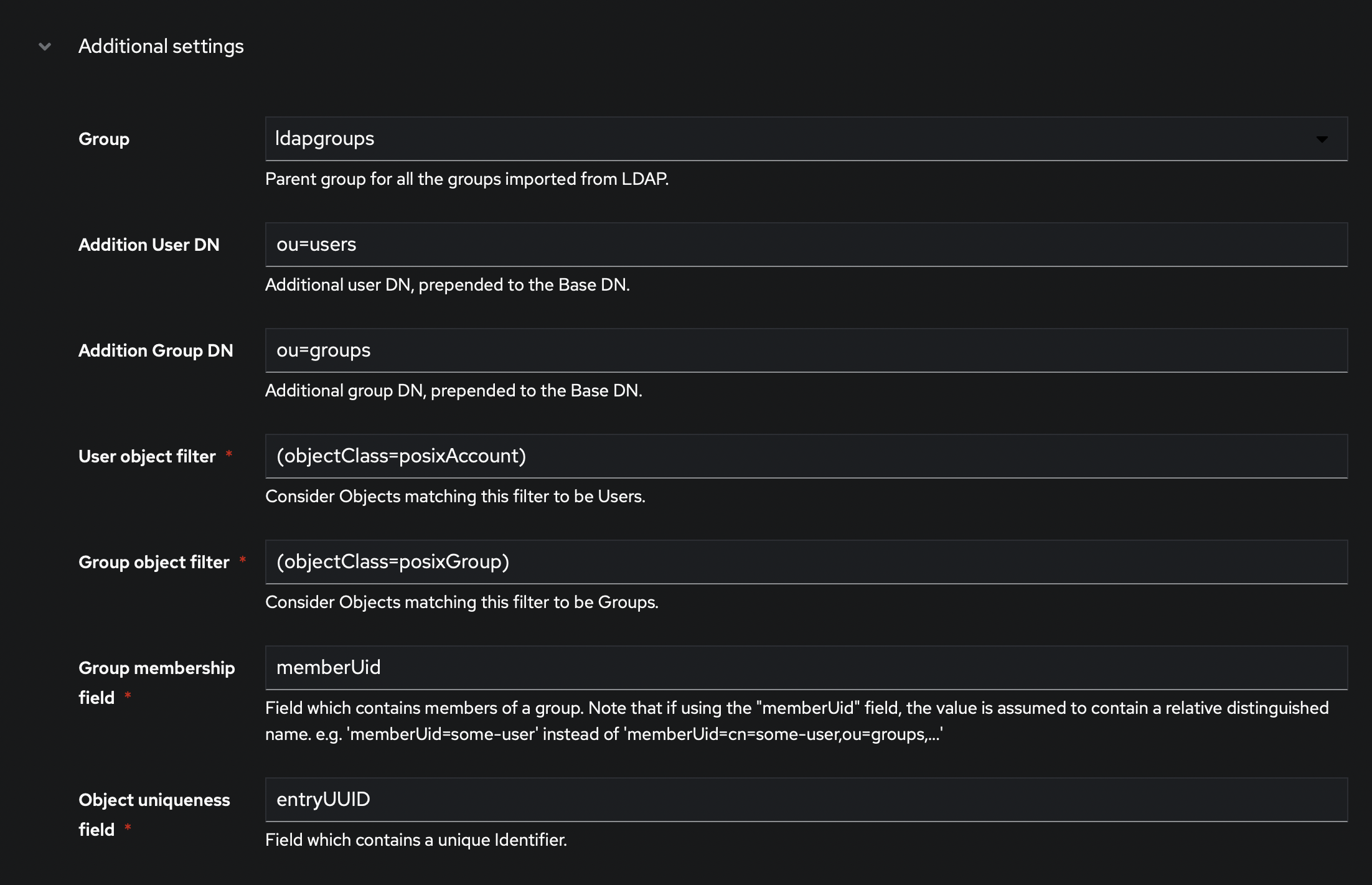Select the ldapgroups value in Group field
This screenshot has width=1372, height=885.
(x=324, y=138)
